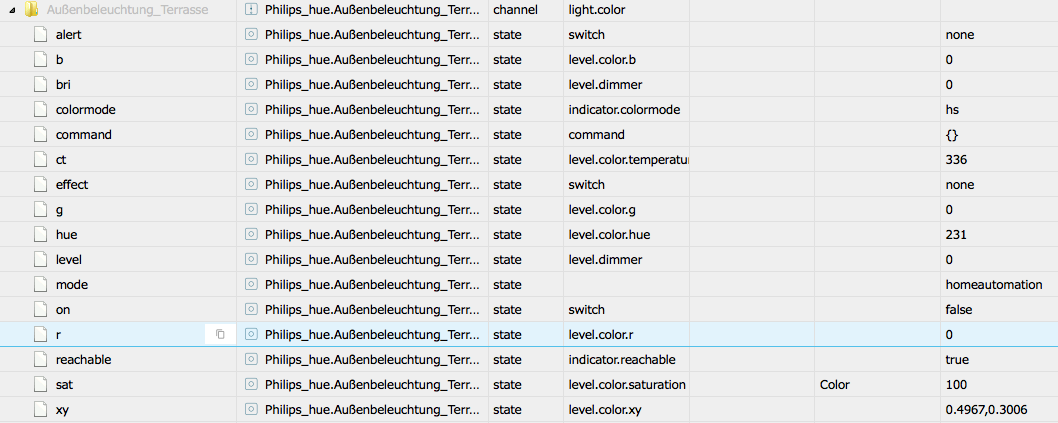The image size is (1058, 423).
Task: Click the state type icon in the reachable row
Action: coord(251,360)
